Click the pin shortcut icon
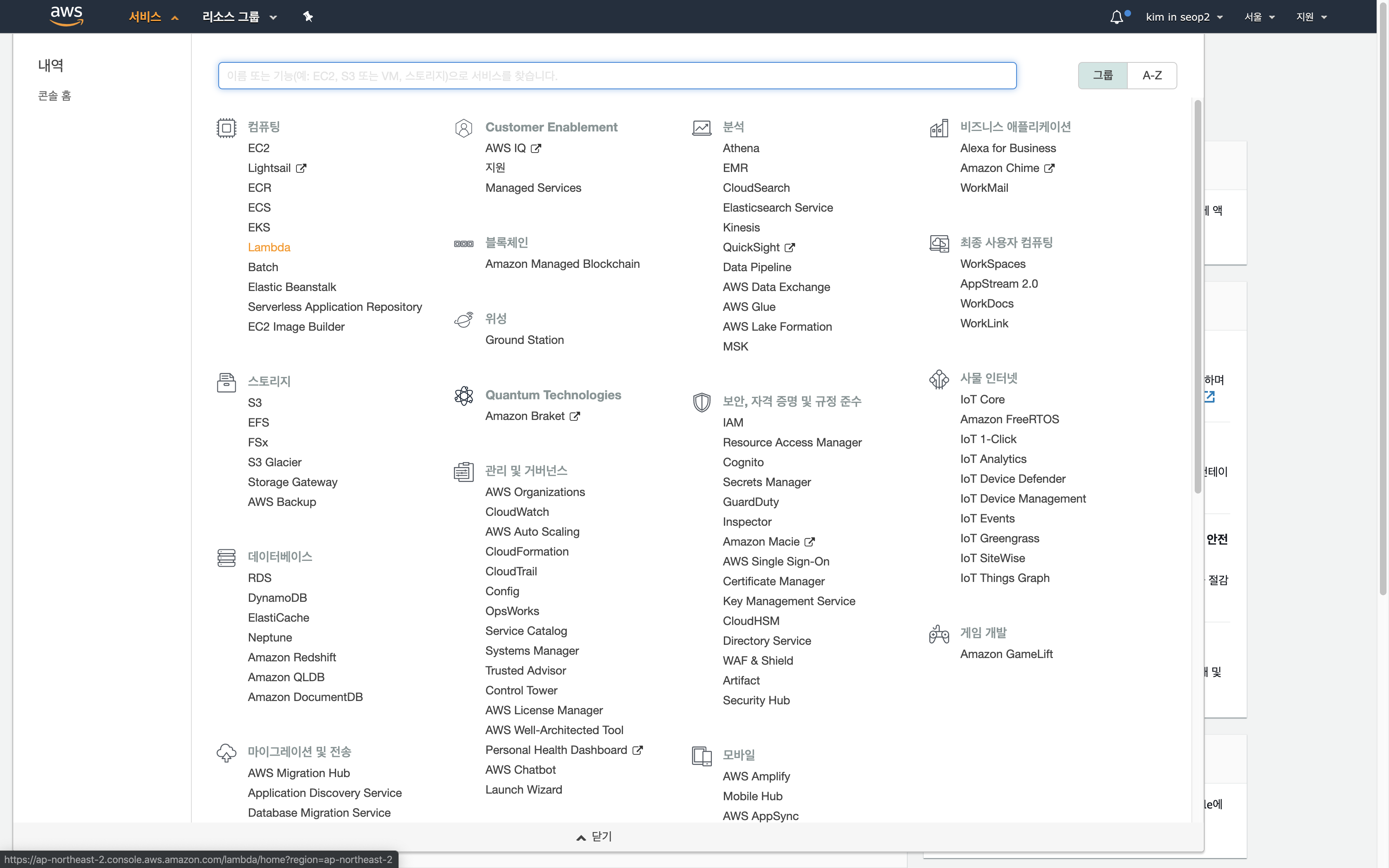This screenshot has height=868, width=1389. pos(308,17)
